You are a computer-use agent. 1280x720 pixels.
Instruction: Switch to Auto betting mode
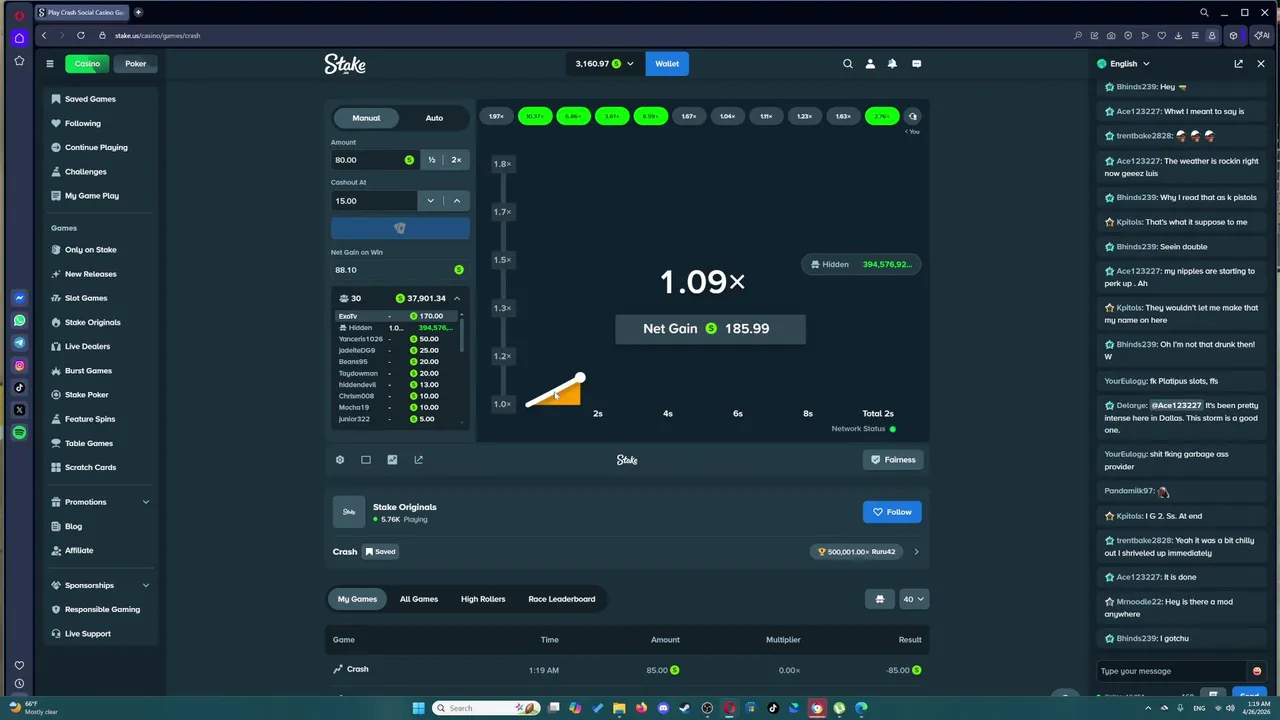434,118
